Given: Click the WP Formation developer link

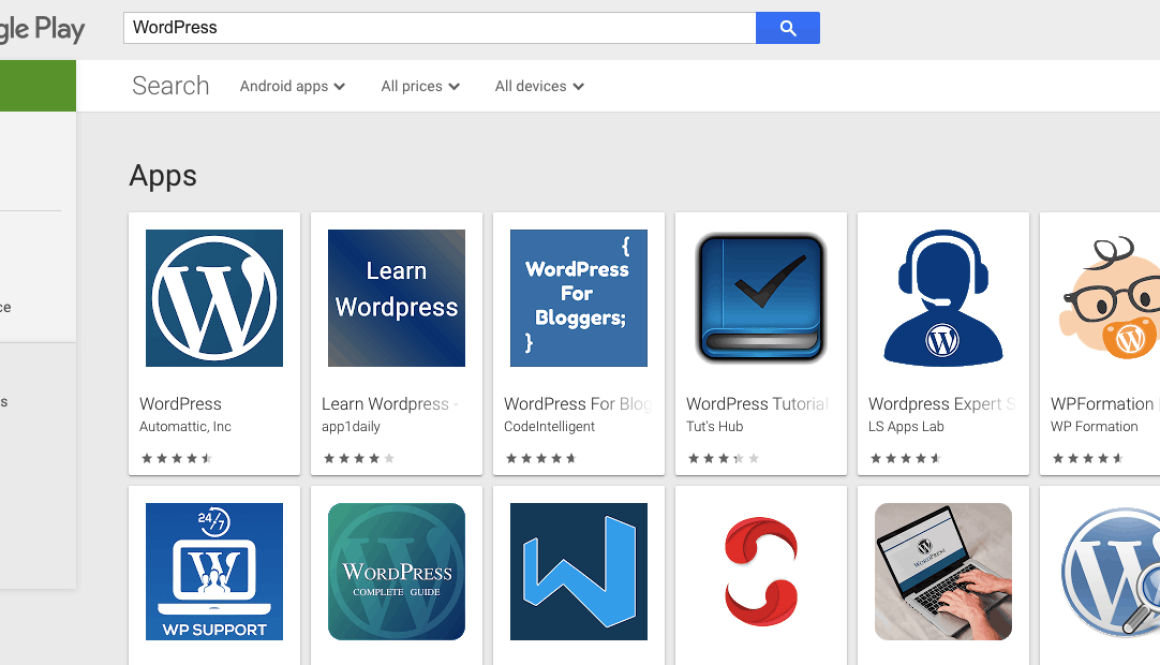Looking at the screenshot, I should coord(1094,427).
